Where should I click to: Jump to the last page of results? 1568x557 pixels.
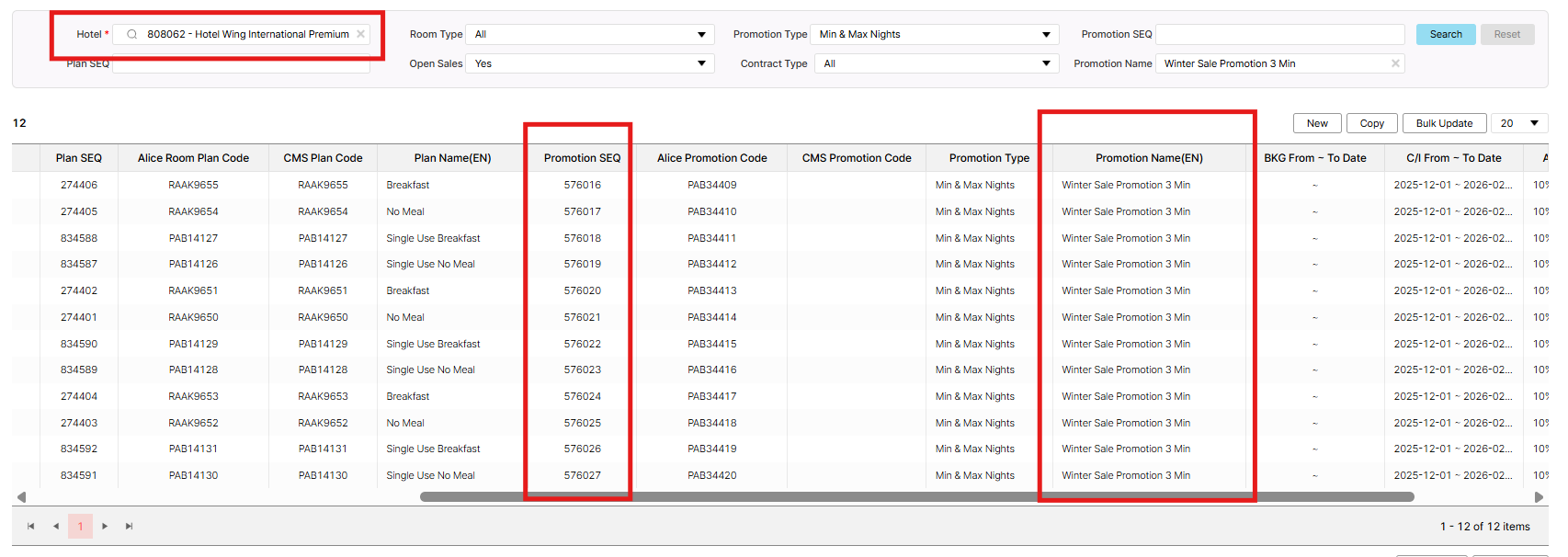click(x=130, y=526)
